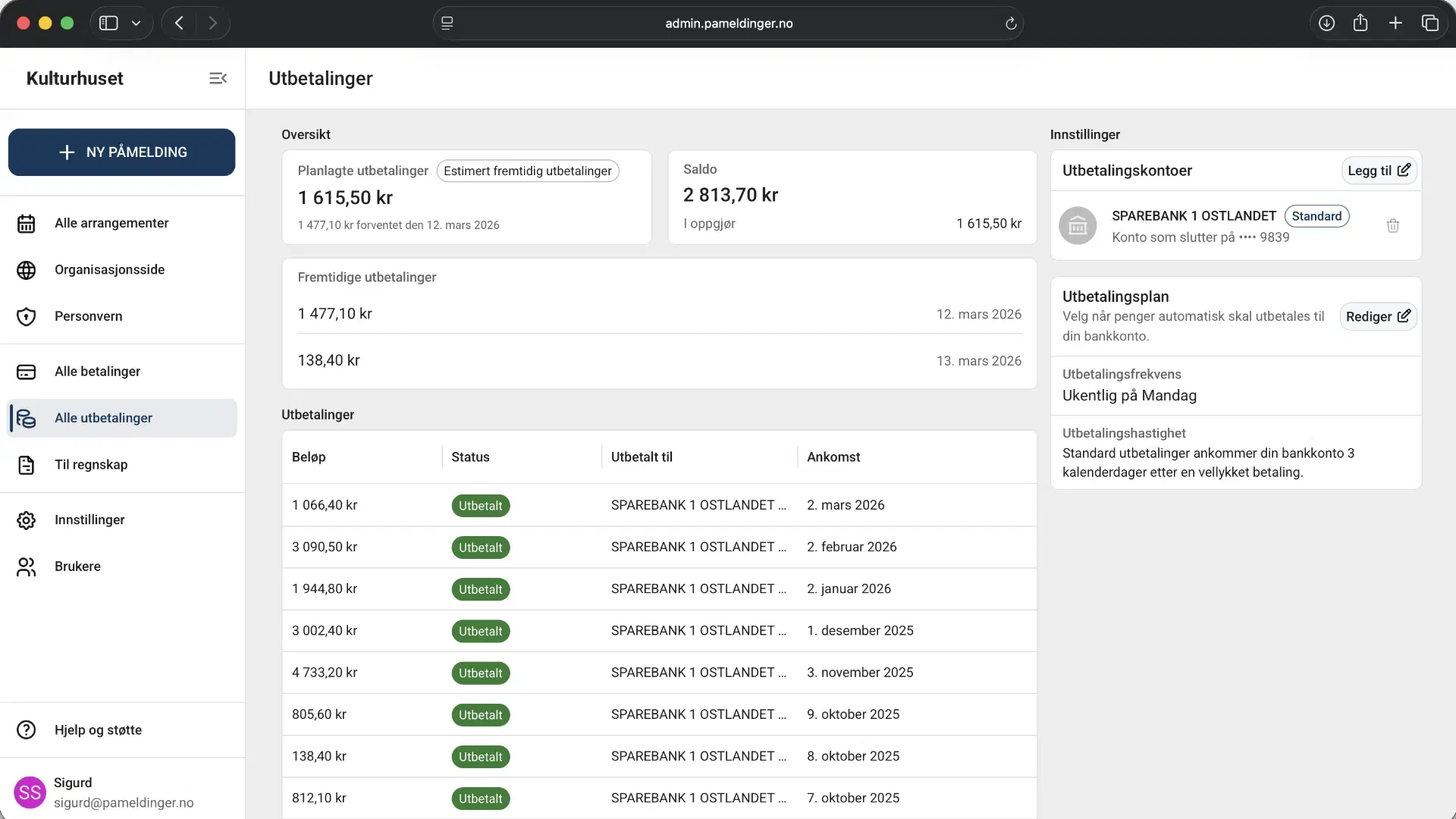Open Brukere via the people icon
1456x819 pixels.
(x=27, y=566)
